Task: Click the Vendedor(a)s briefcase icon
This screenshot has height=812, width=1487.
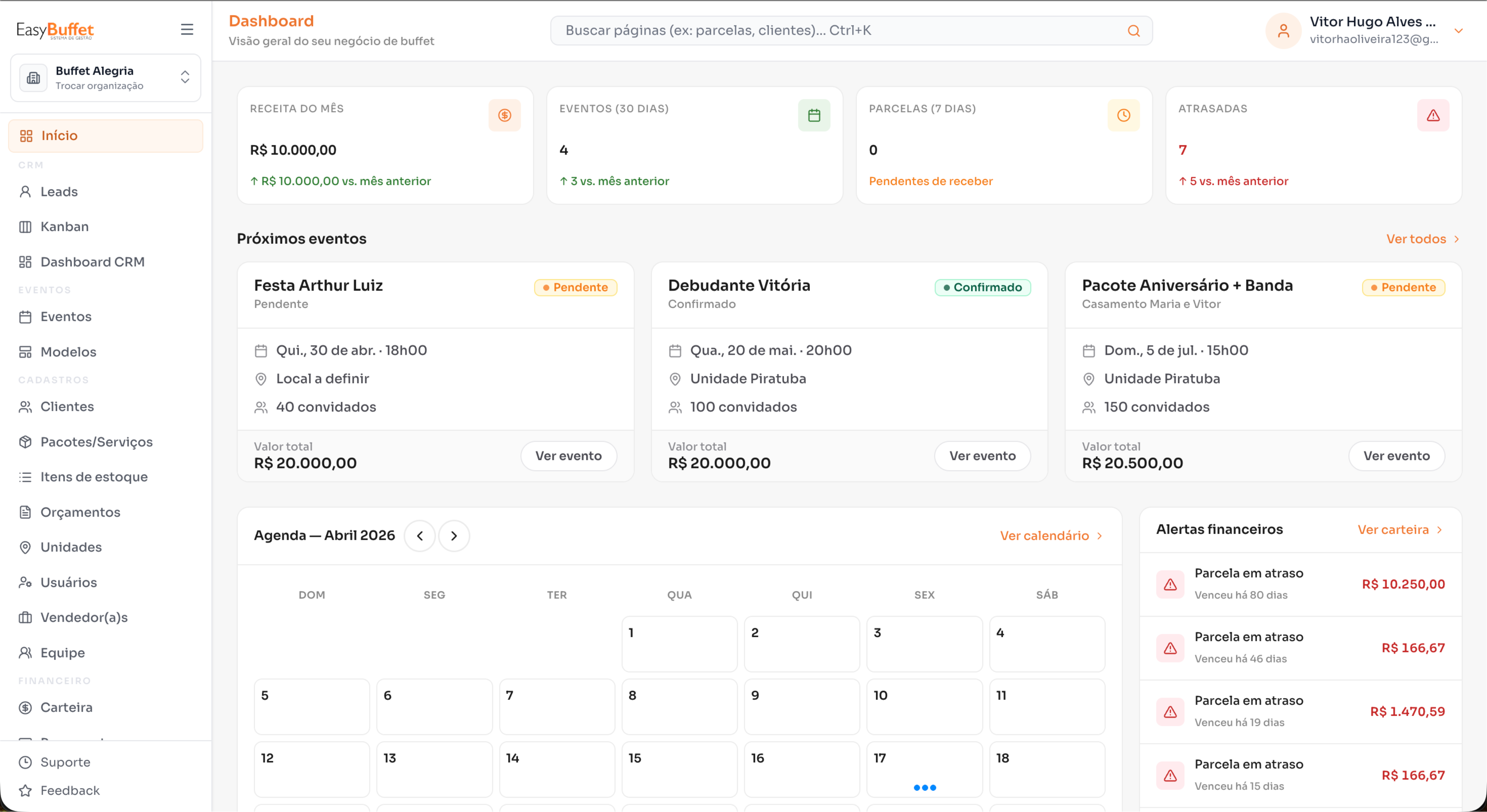Action: (25, 618)
